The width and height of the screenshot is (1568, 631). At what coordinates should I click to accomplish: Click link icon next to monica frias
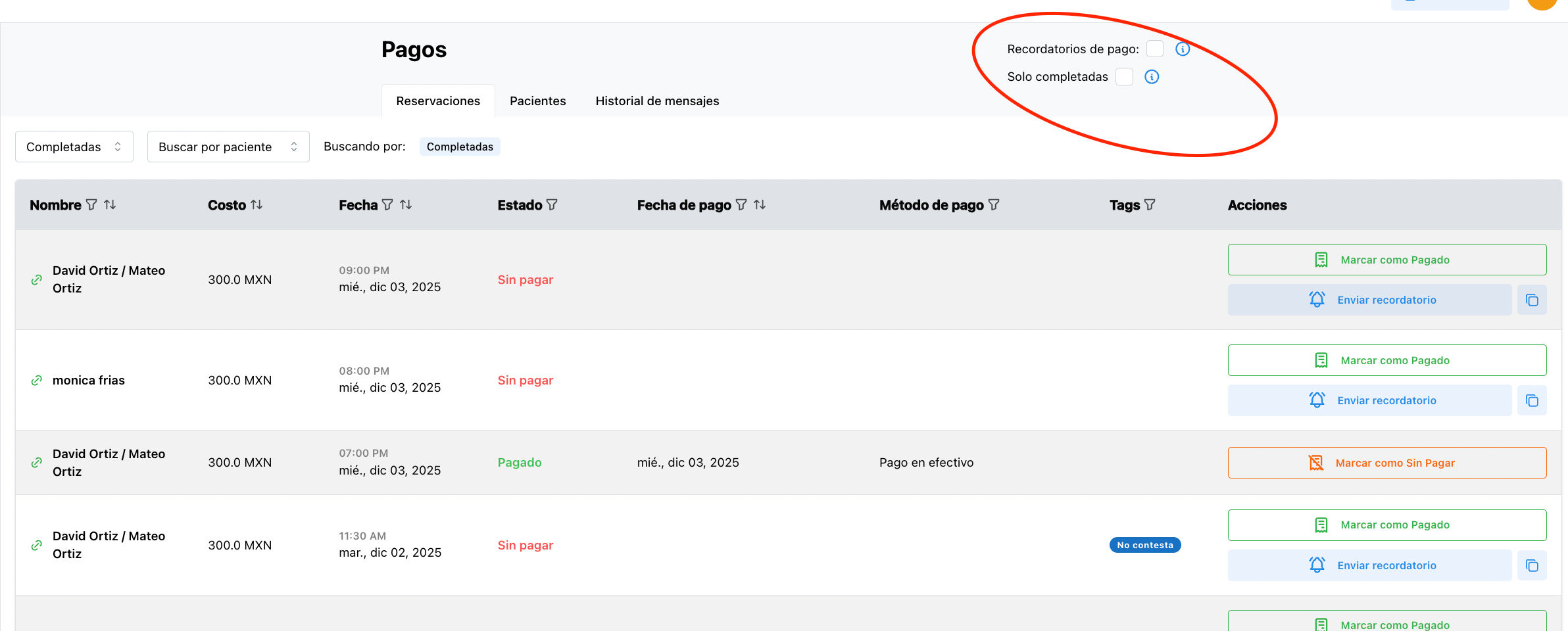(x=37, y=381)
